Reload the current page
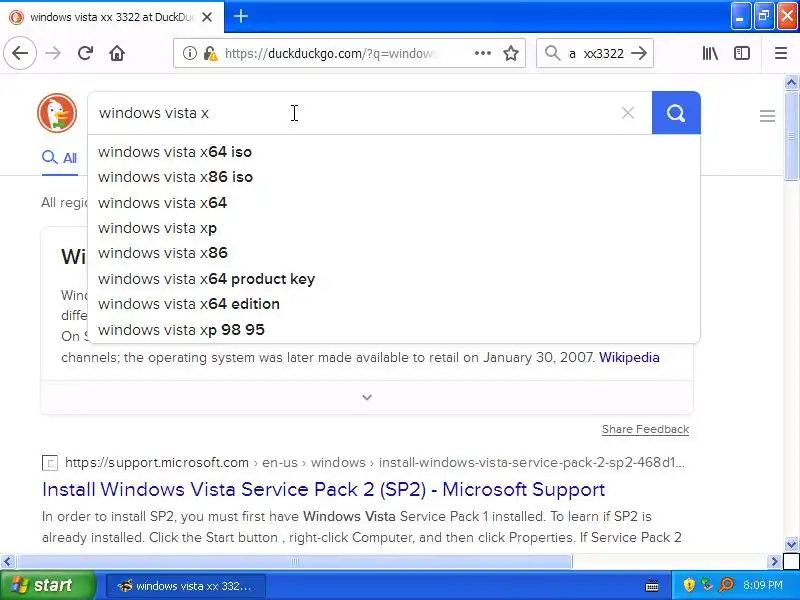 tap(85, 53)
